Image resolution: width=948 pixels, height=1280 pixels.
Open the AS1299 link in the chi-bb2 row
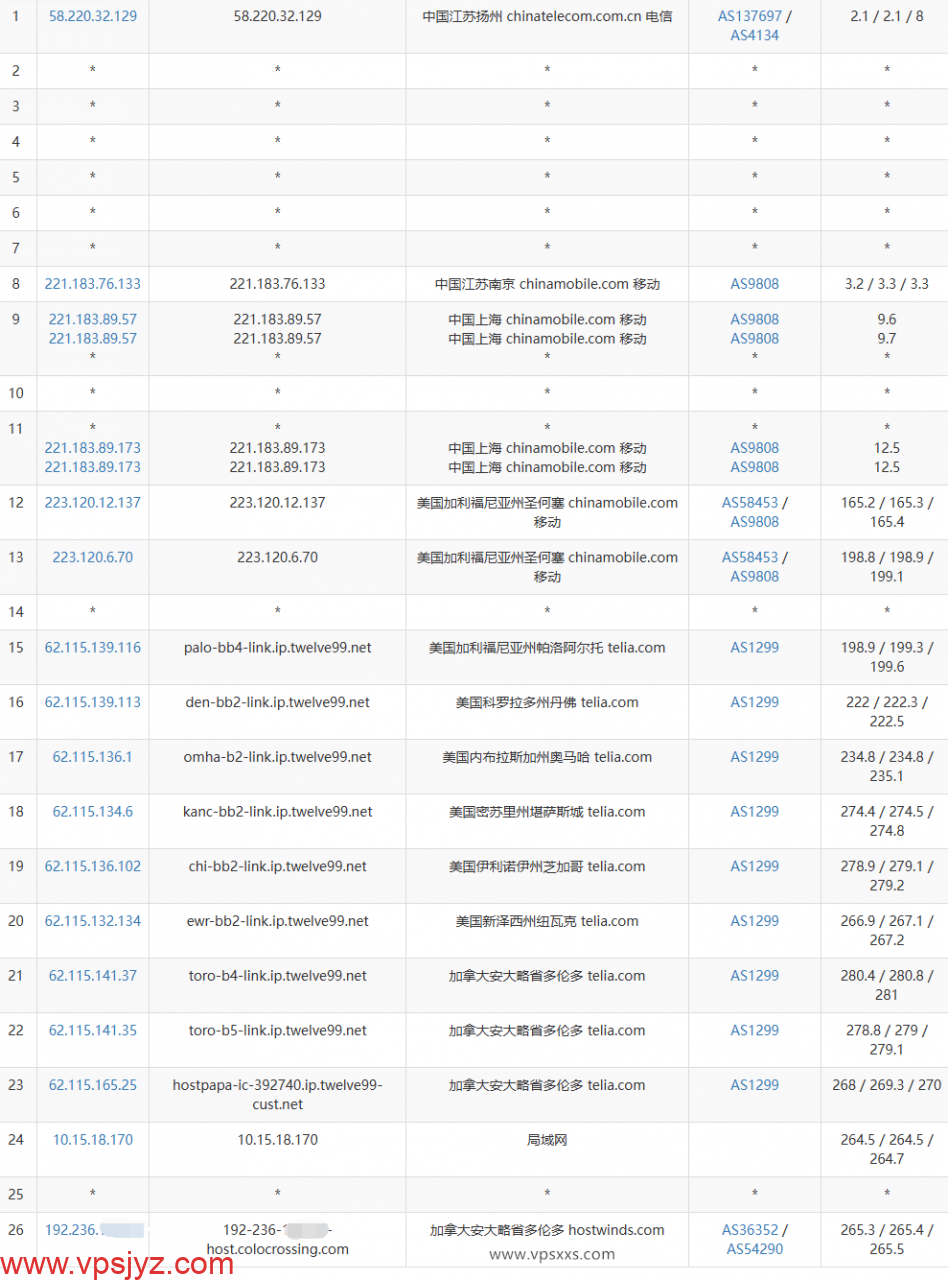[754, 867]
